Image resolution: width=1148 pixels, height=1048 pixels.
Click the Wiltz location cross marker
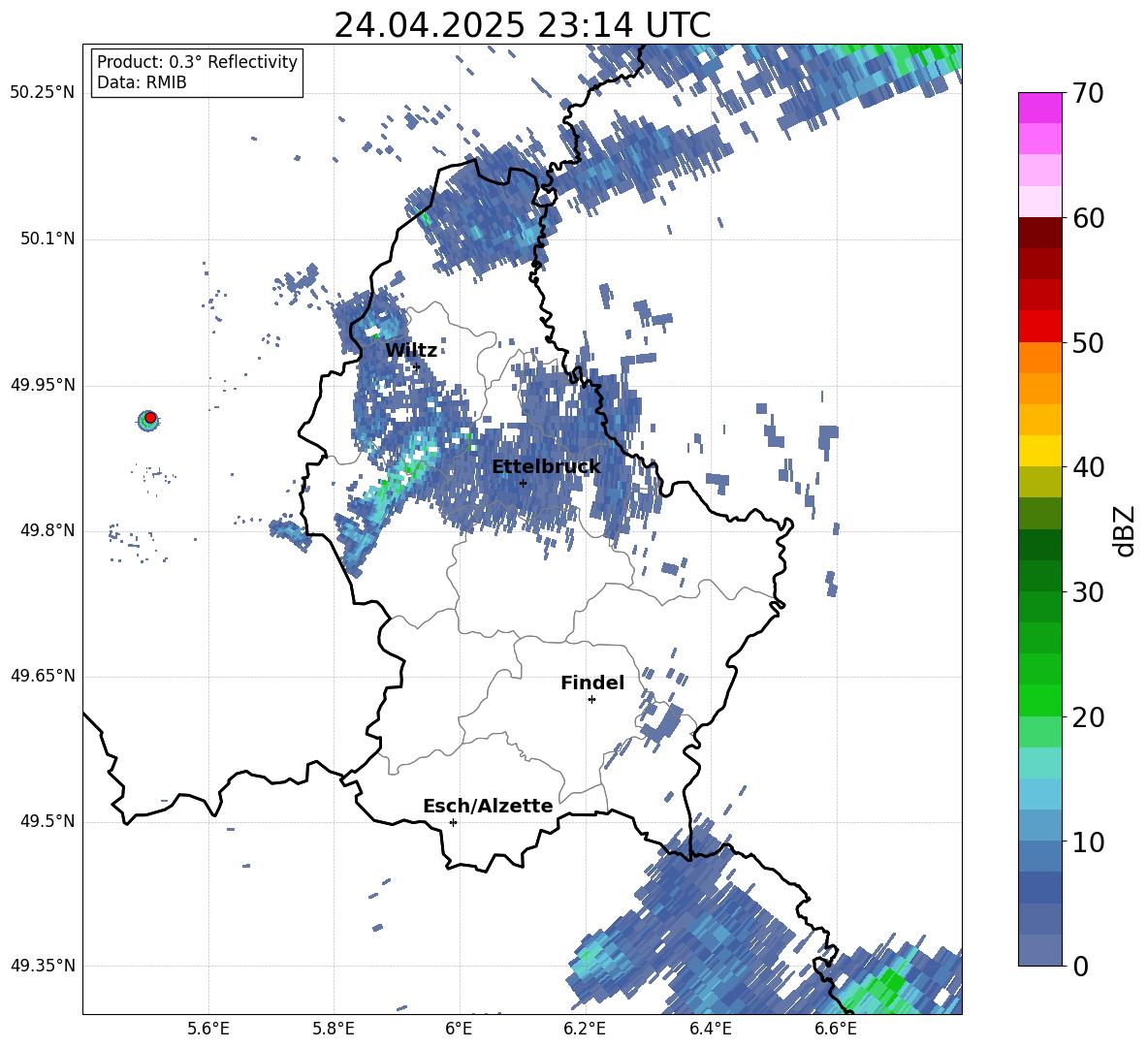pyautogui.click(x=417, y=366)
